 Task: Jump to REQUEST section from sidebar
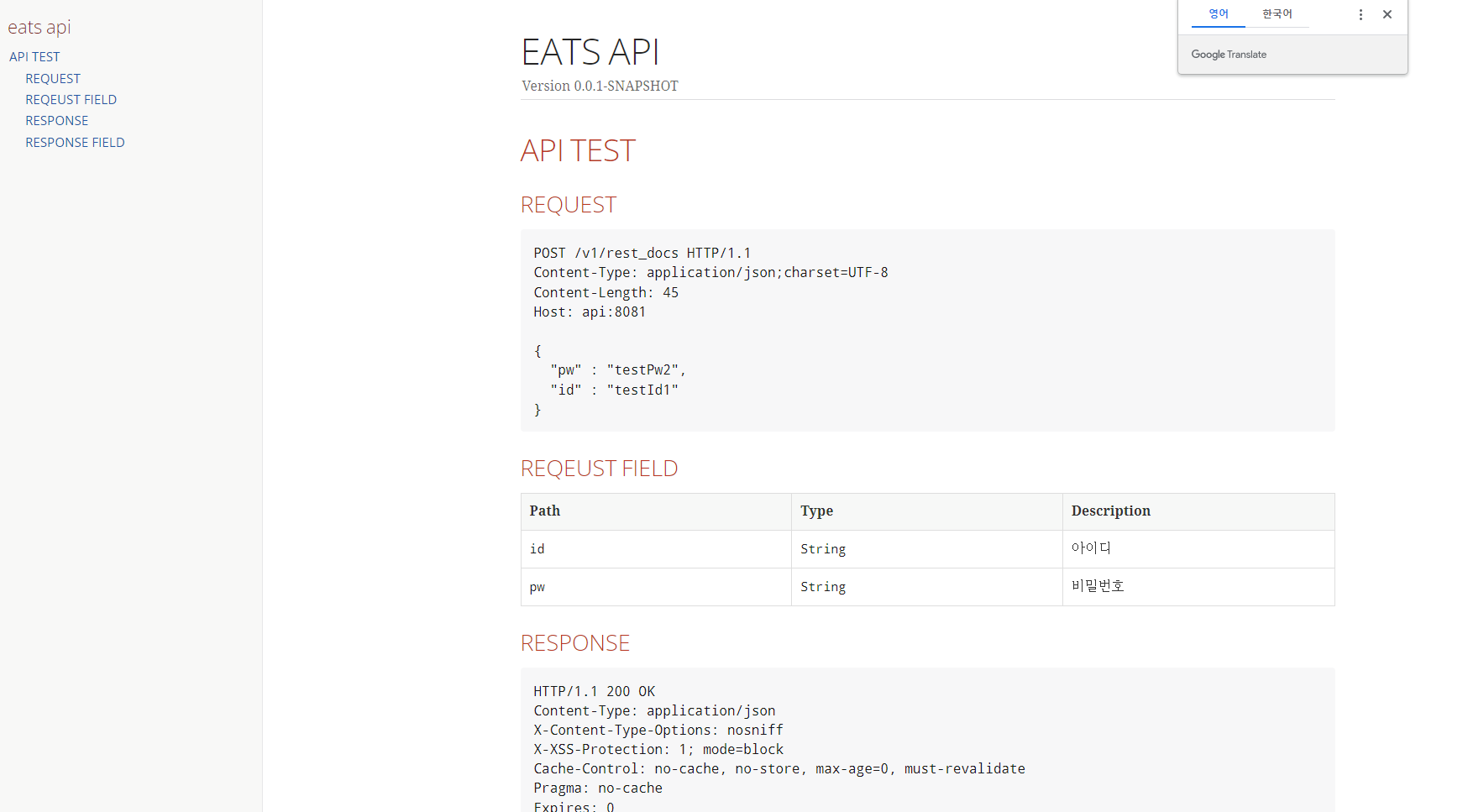[x=53, y=78]
